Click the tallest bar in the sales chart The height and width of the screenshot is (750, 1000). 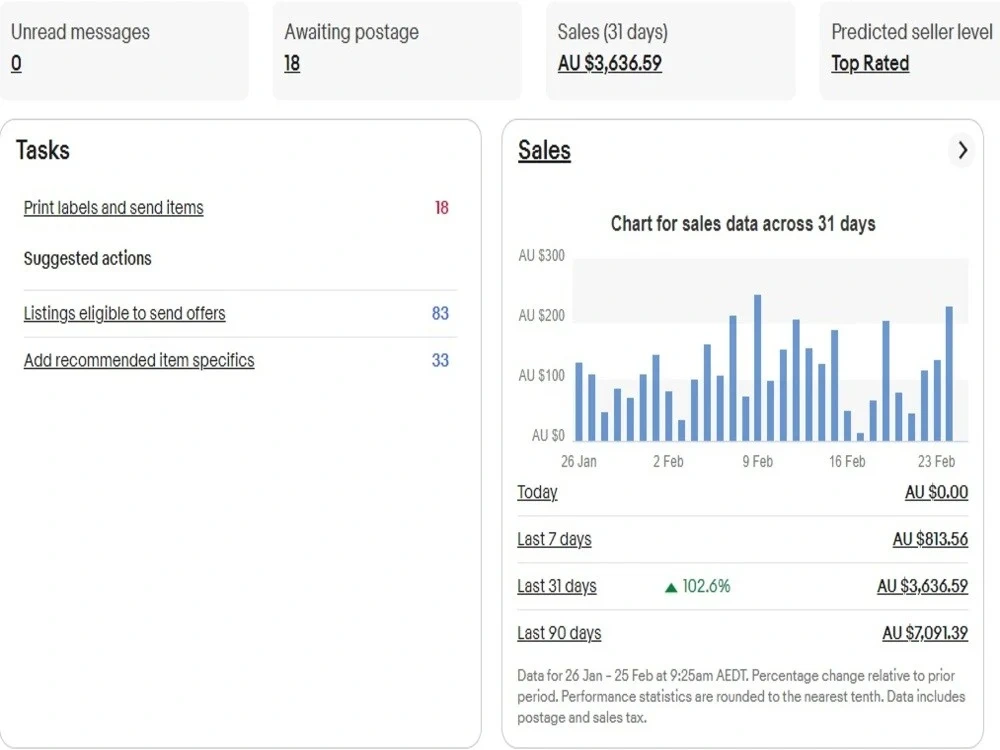tap(758, 367)
